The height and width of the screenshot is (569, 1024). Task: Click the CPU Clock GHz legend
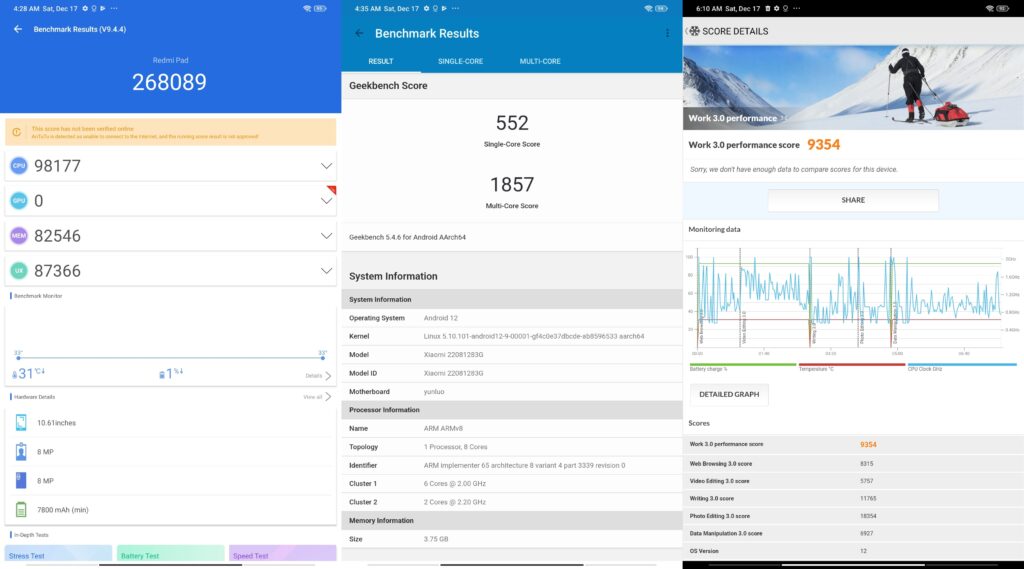click(x=962, y=367)
